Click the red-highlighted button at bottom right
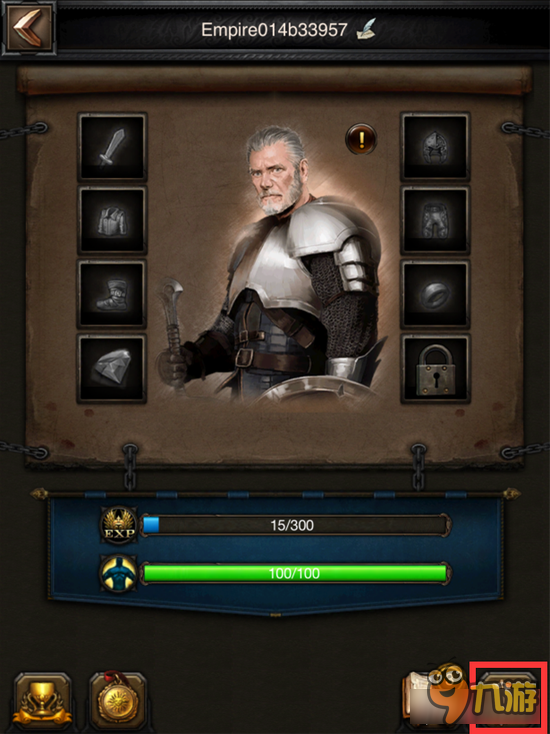This screenshot has width=550, height=734. coord(508,698)
